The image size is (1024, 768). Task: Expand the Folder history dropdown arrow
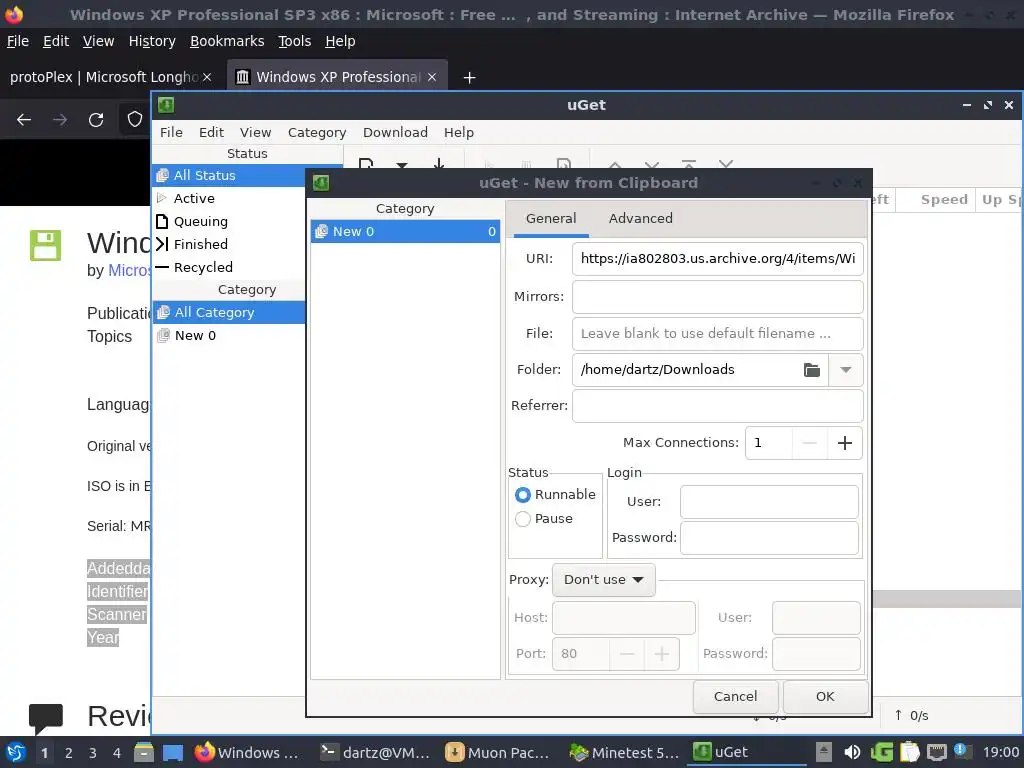click(846, 370)
